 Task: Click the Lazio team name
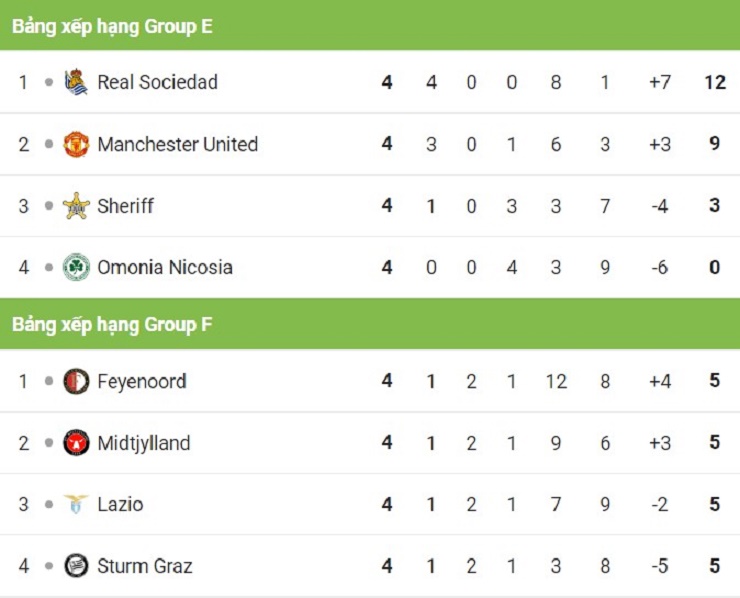coord(120,504)
